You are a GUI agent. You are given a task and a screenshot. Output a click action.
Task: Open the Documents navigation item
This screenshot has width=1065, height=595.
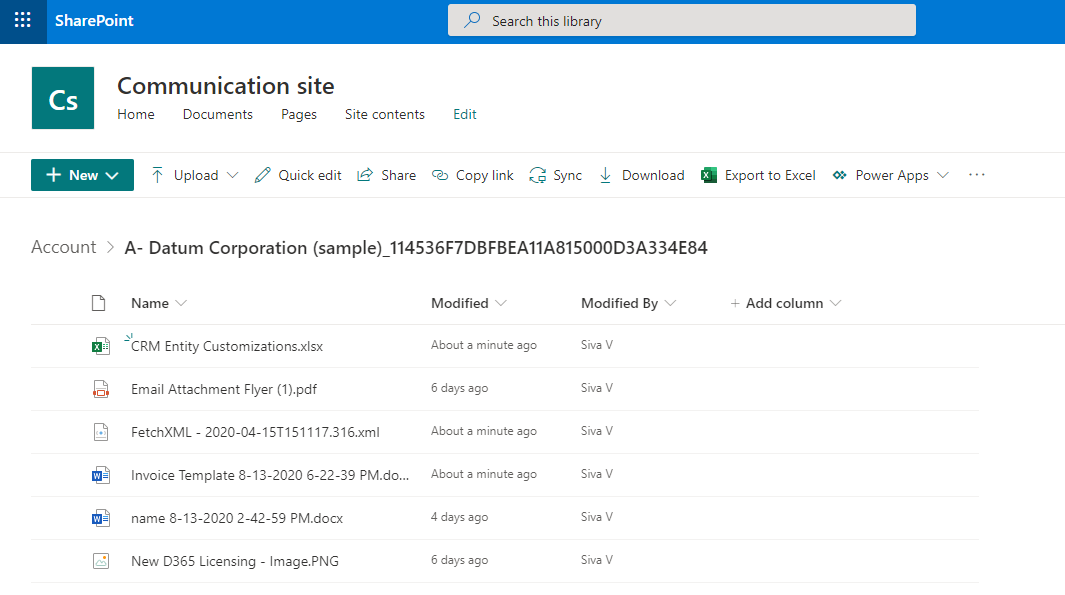pos(217,114)
